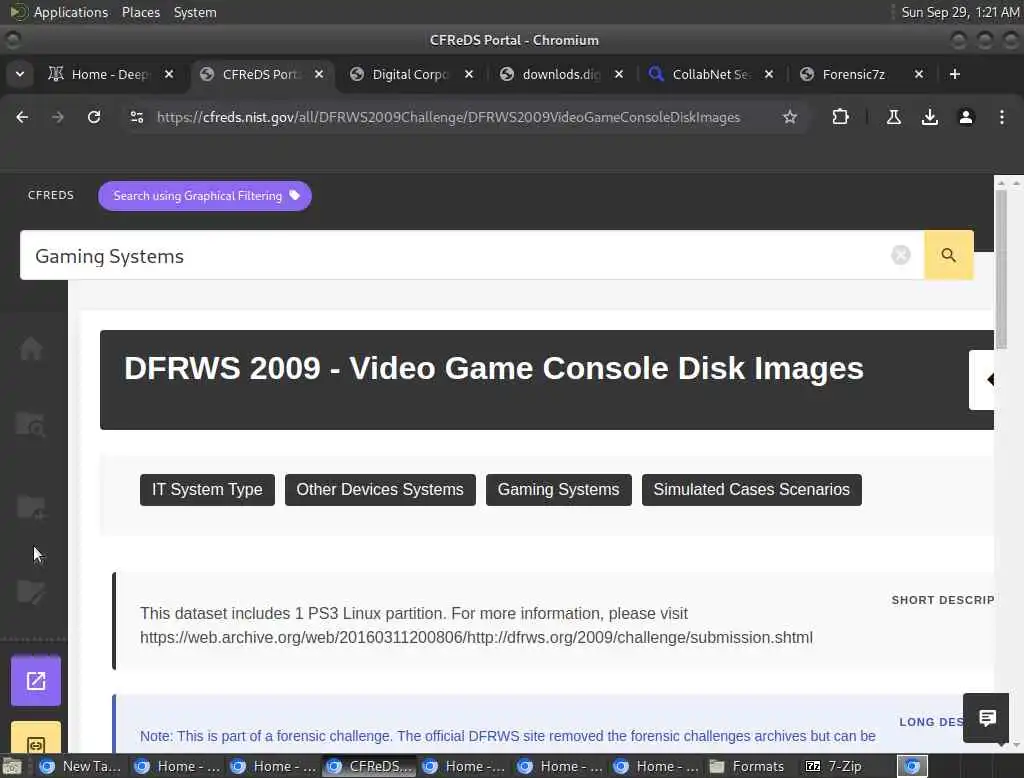Open the Places menu

coord(140,12)
